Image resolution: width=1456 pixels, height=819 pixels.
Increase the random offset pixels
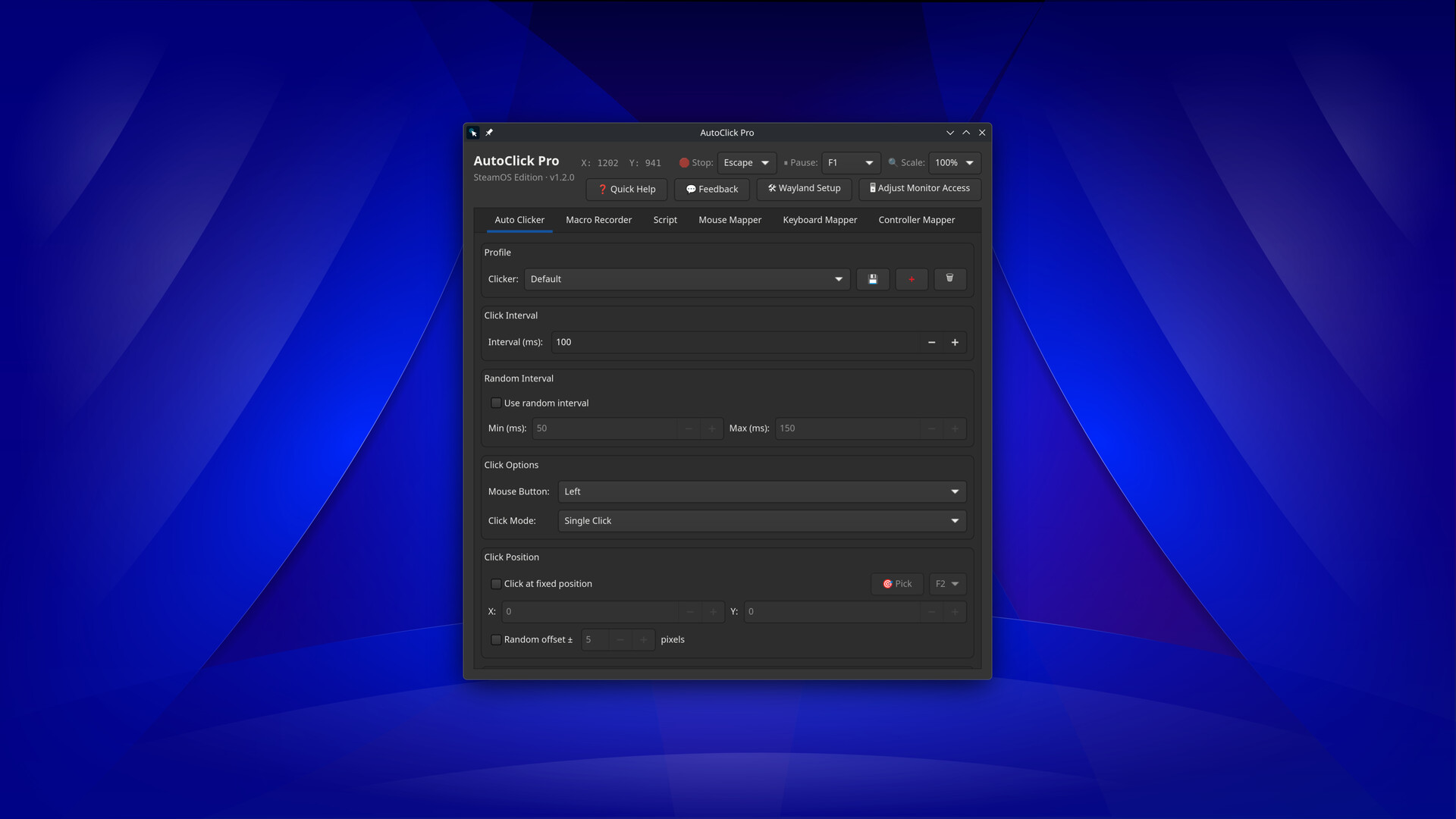click(x=643, y=640)
